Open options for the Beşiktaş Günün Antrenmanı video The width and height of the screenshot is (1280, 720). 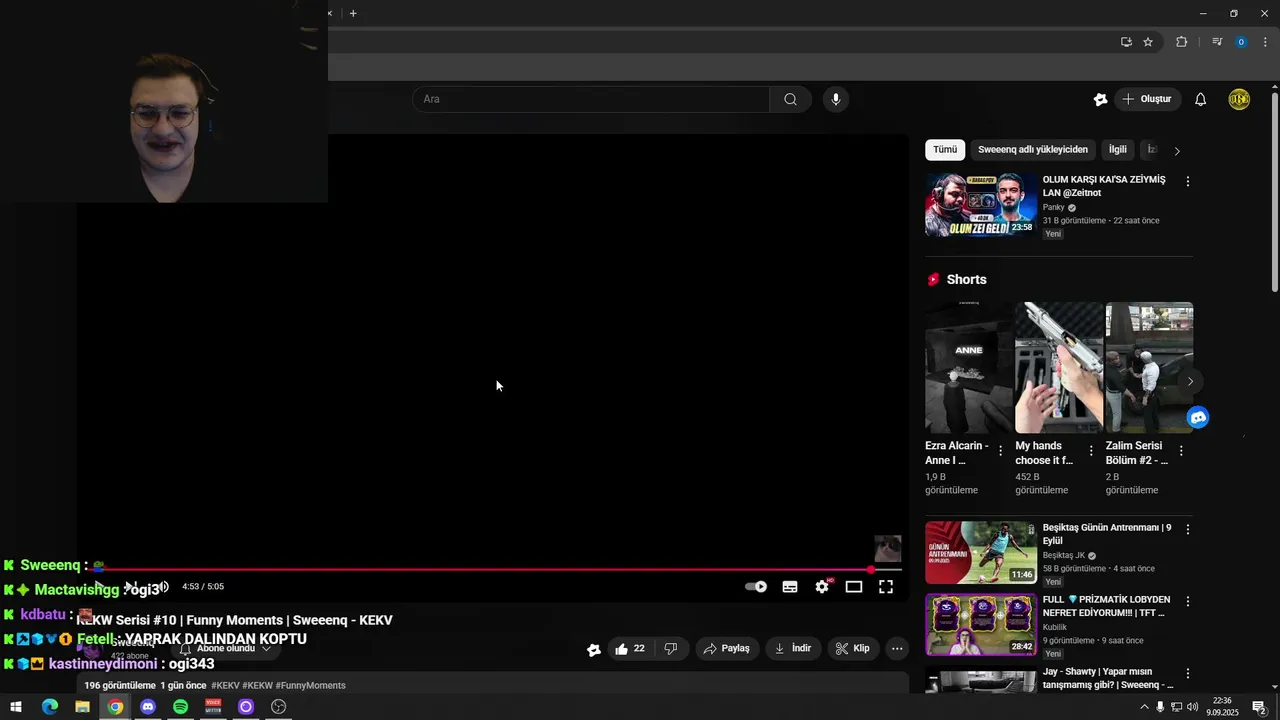pos(1188,530)
